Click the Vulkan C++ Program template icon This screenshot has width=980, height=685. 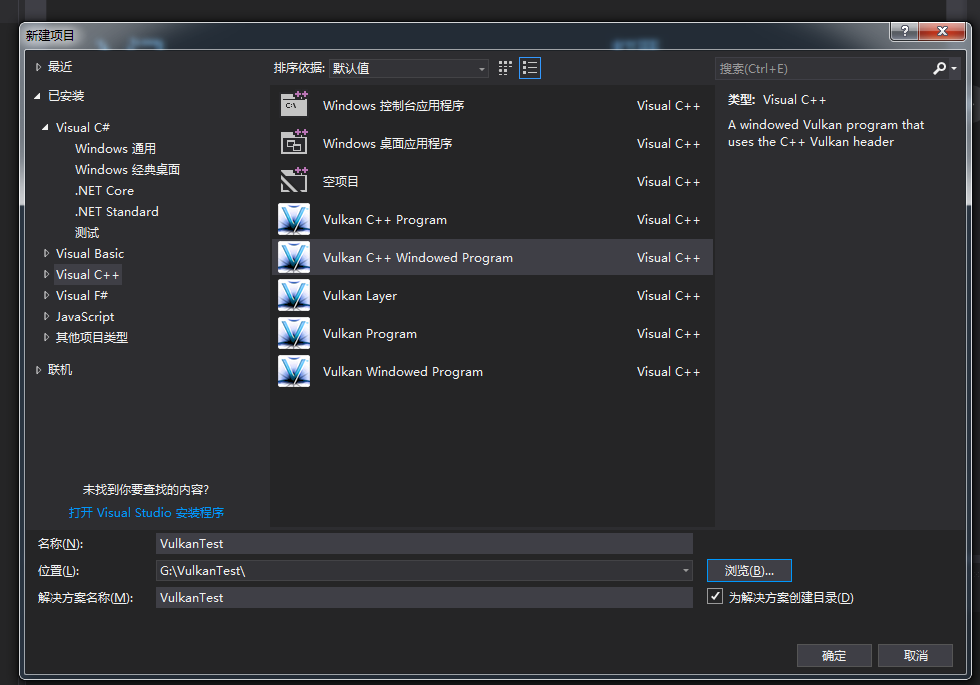point(294,219)
